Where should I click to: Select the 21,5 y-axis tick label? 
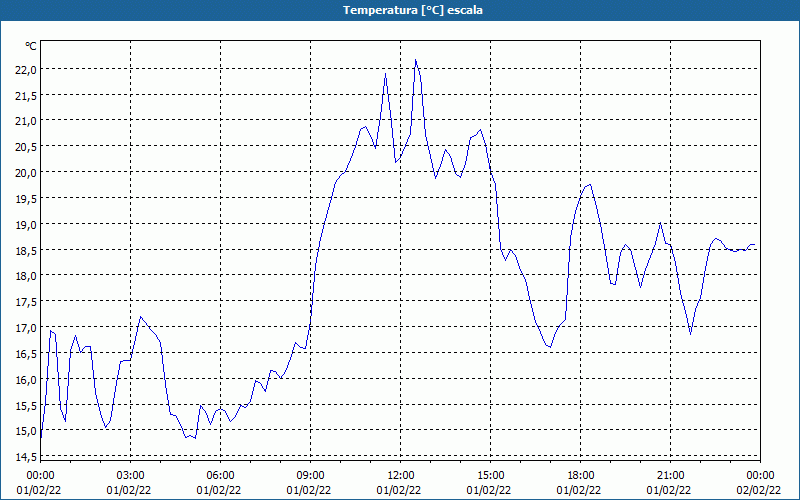26,96
